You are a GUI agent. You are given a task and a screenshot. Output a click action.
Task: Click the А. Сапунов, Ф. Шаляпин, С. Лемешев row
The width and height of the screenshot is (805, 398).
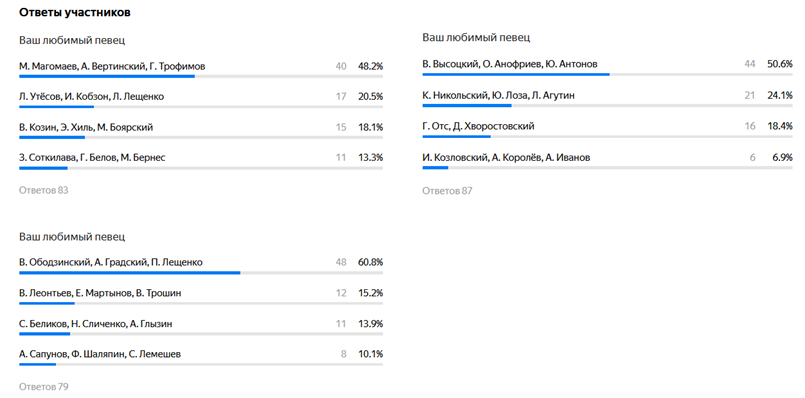(x=201, y=357)
